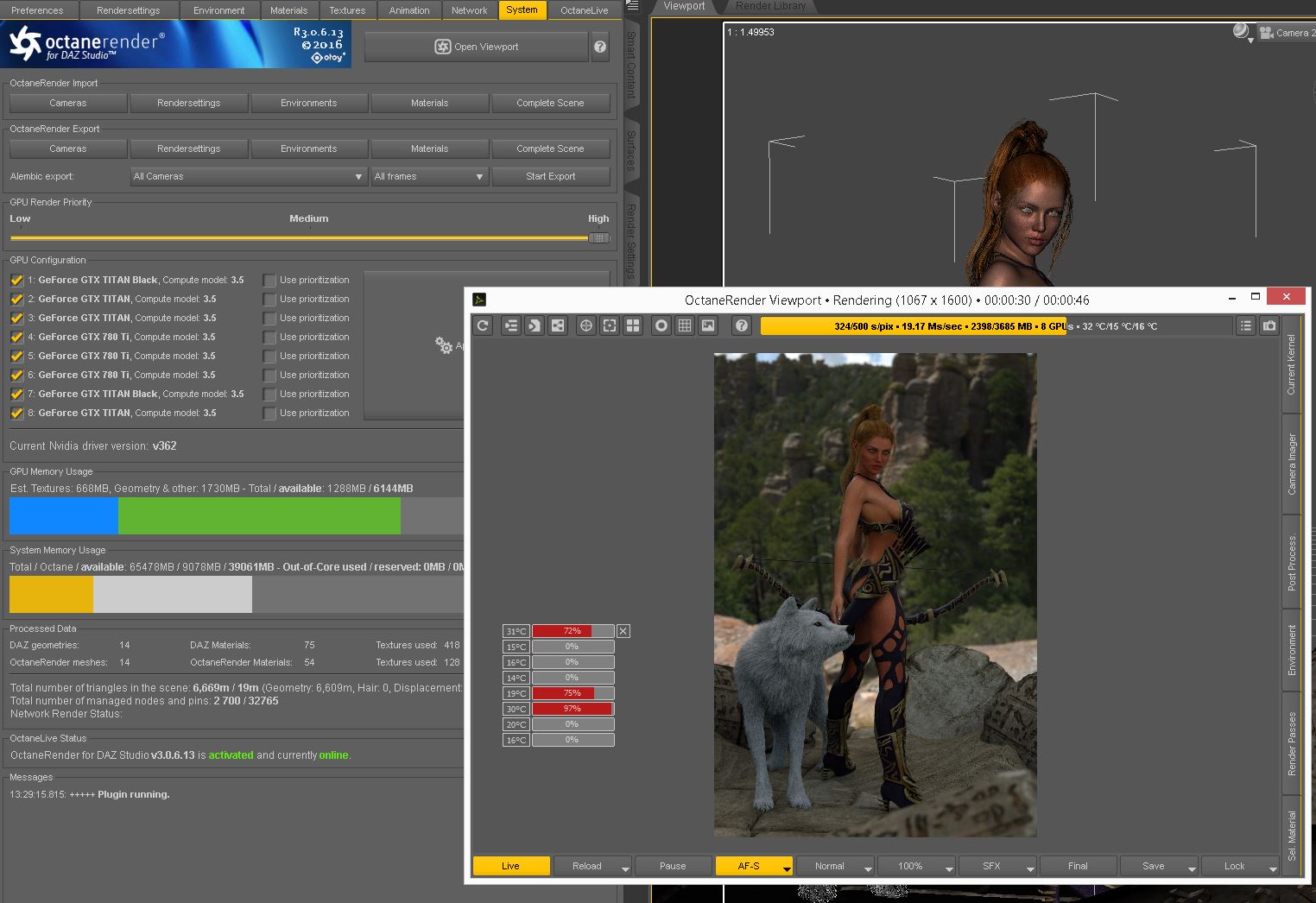Open the Render Library tab

tap(771, 6)
